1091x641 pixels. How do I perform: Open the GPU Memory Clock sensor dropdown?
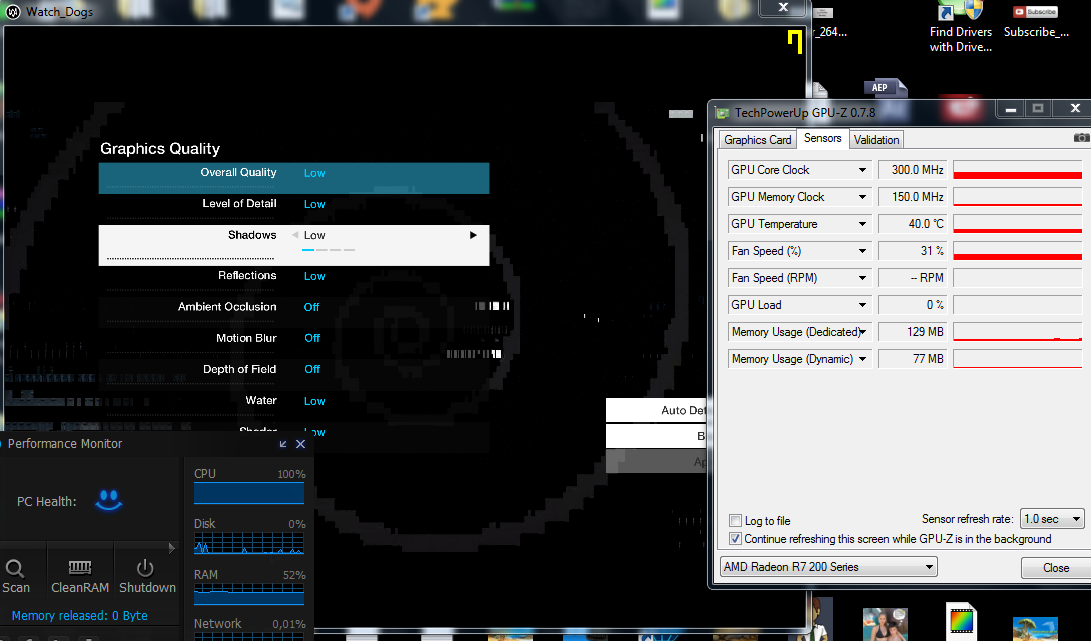[862, 197]
